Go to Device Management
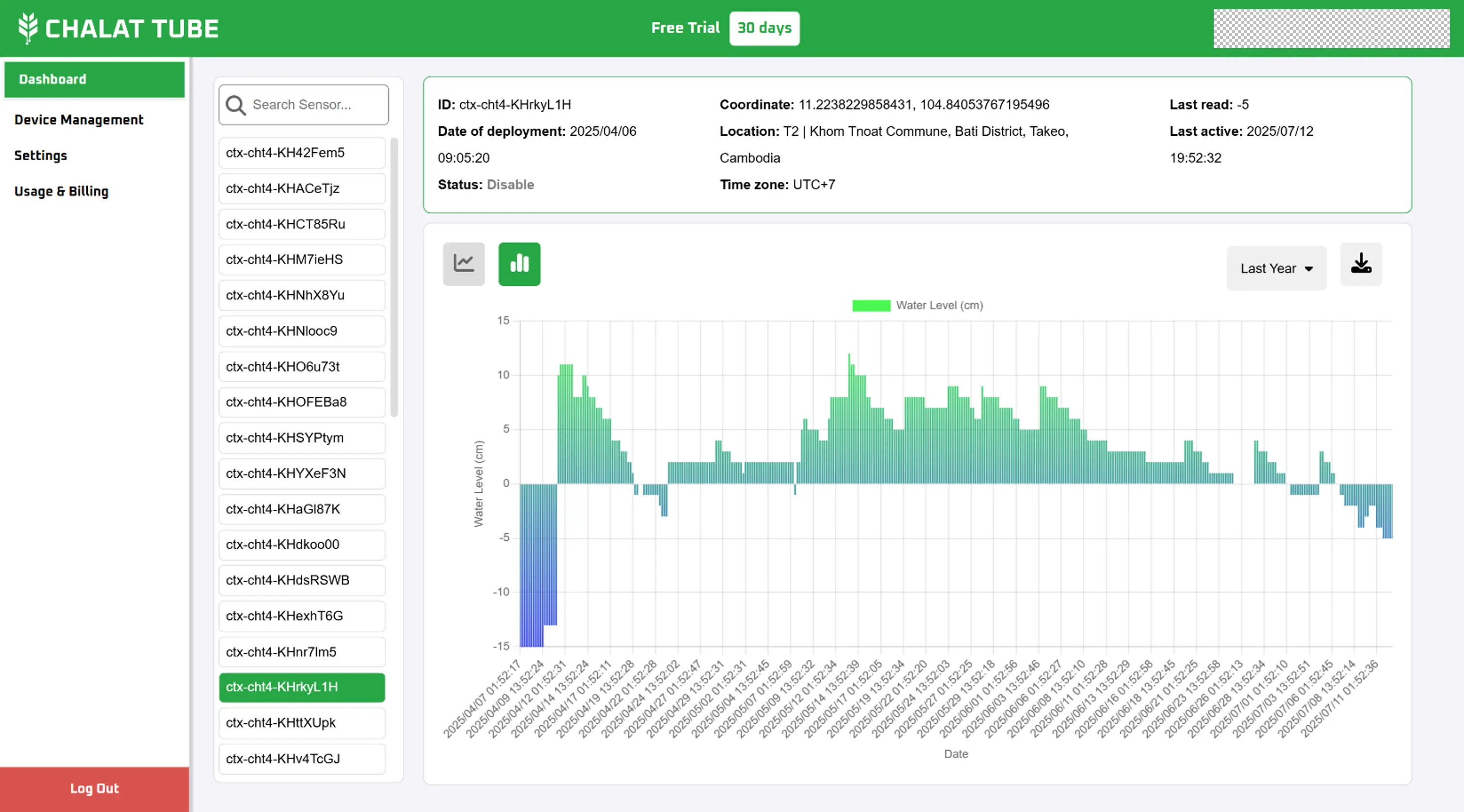This screenshot has width=1464, height=812. coord(79,119)
